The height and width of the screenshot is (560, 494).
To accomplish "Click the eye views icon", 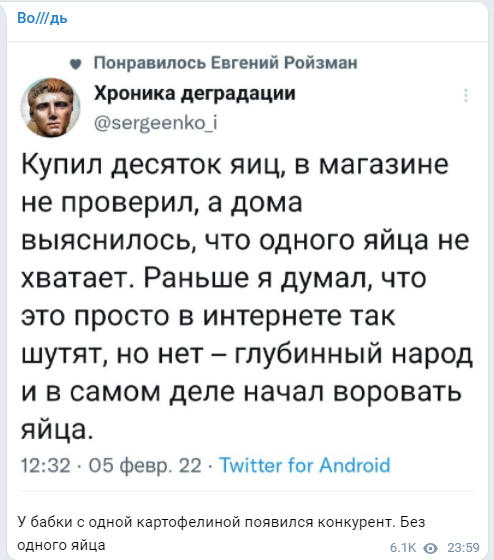I will pos(430,548).
